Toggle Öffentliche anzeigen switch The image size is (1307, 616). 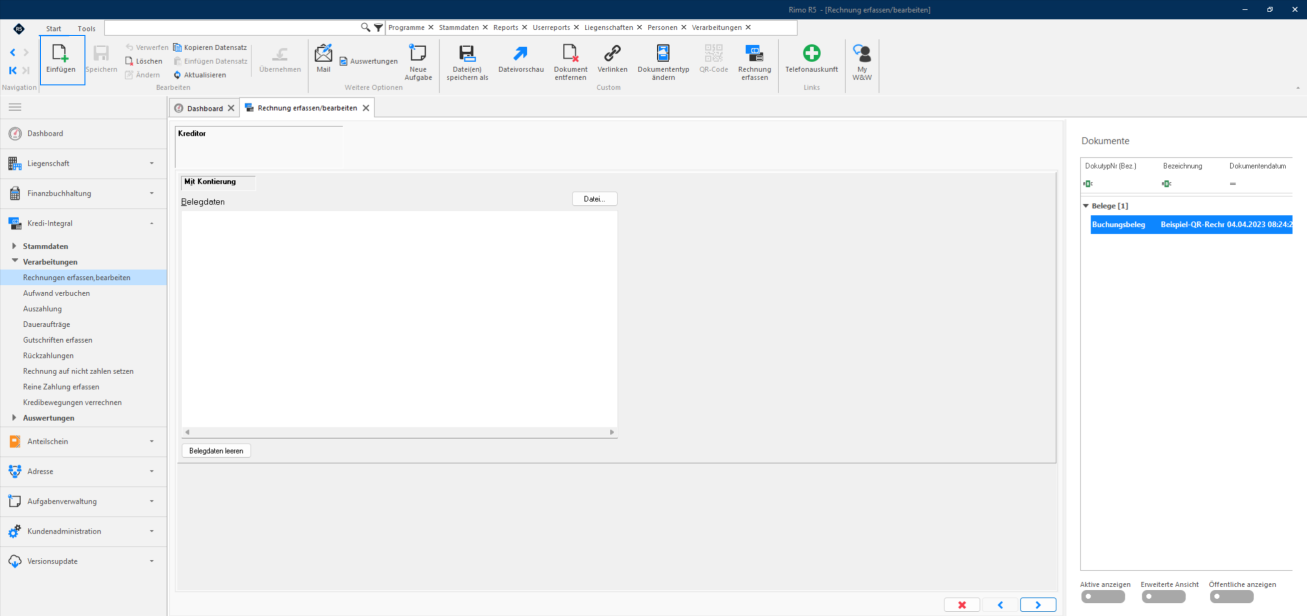click(1231, 597)
